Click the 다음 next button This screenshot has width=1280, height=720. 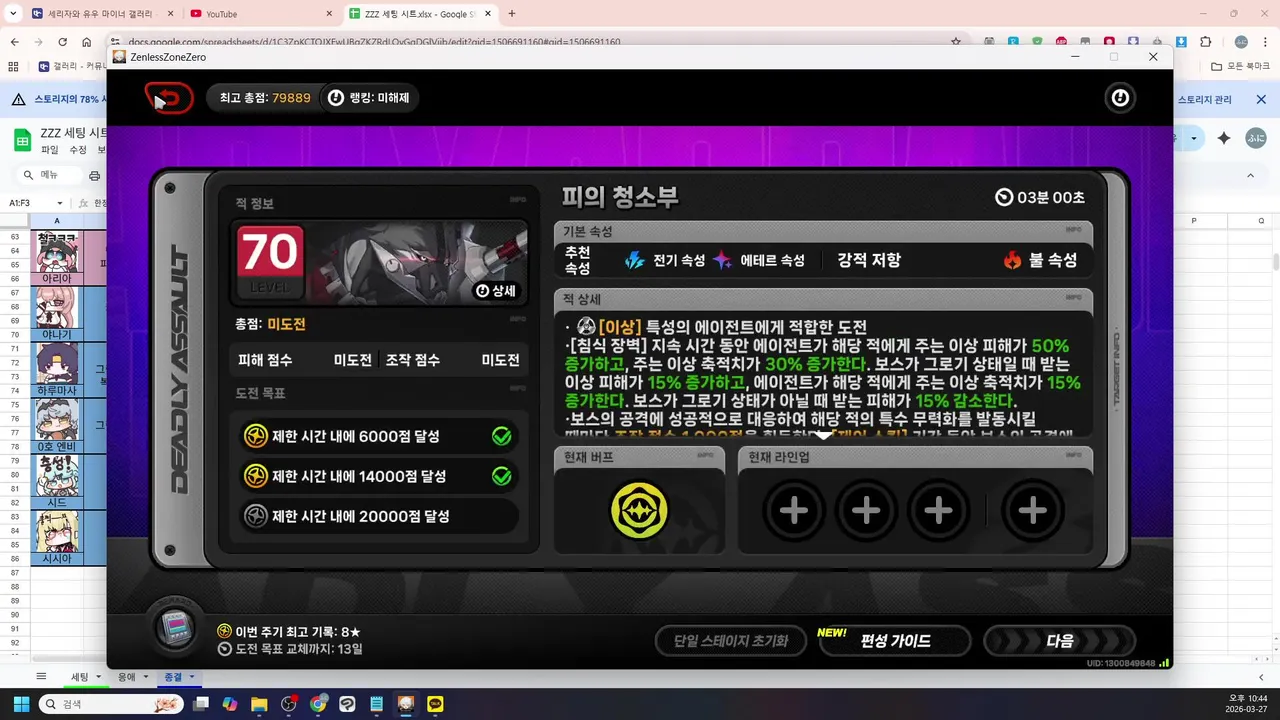1059,641
